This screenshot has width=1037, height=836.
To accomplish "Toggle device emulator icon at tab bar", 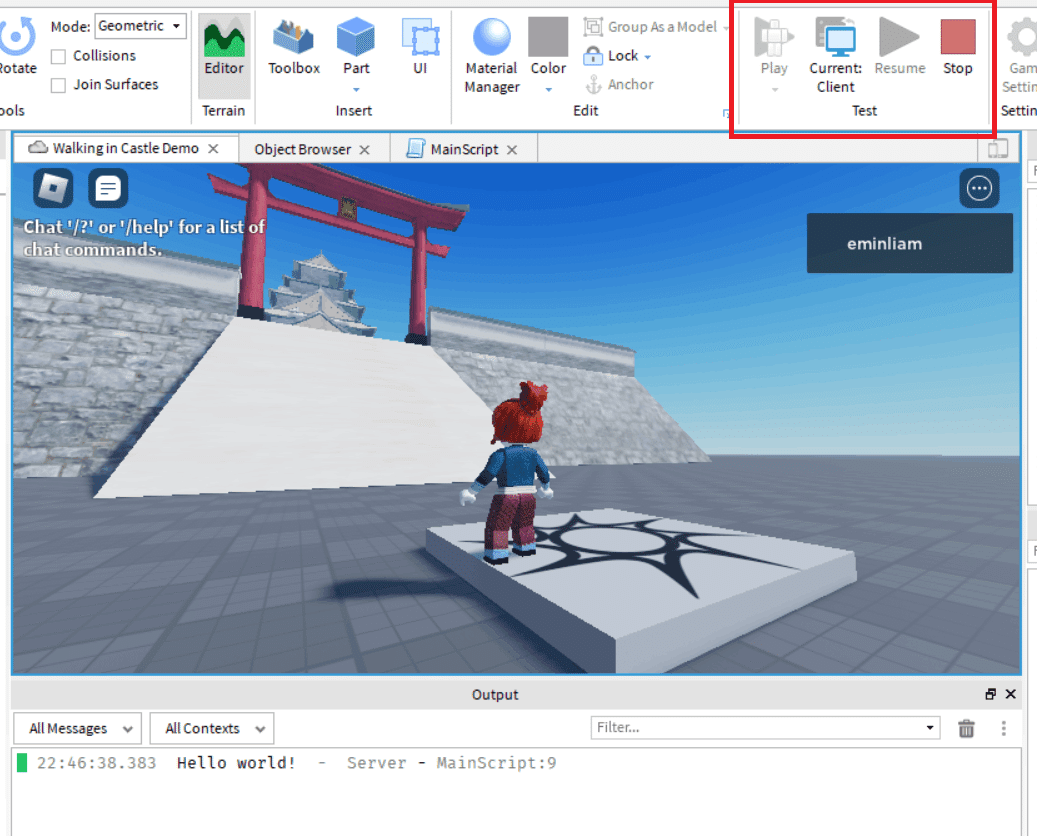I will [998, 149].
